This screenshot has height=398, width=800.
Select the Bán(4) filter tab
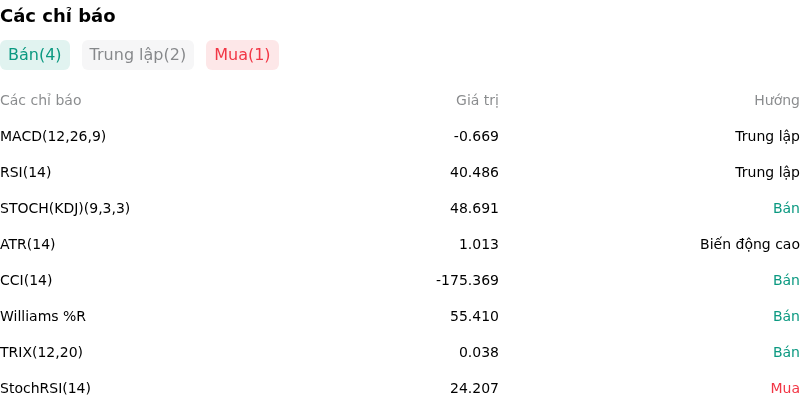[x=35, y=55]
